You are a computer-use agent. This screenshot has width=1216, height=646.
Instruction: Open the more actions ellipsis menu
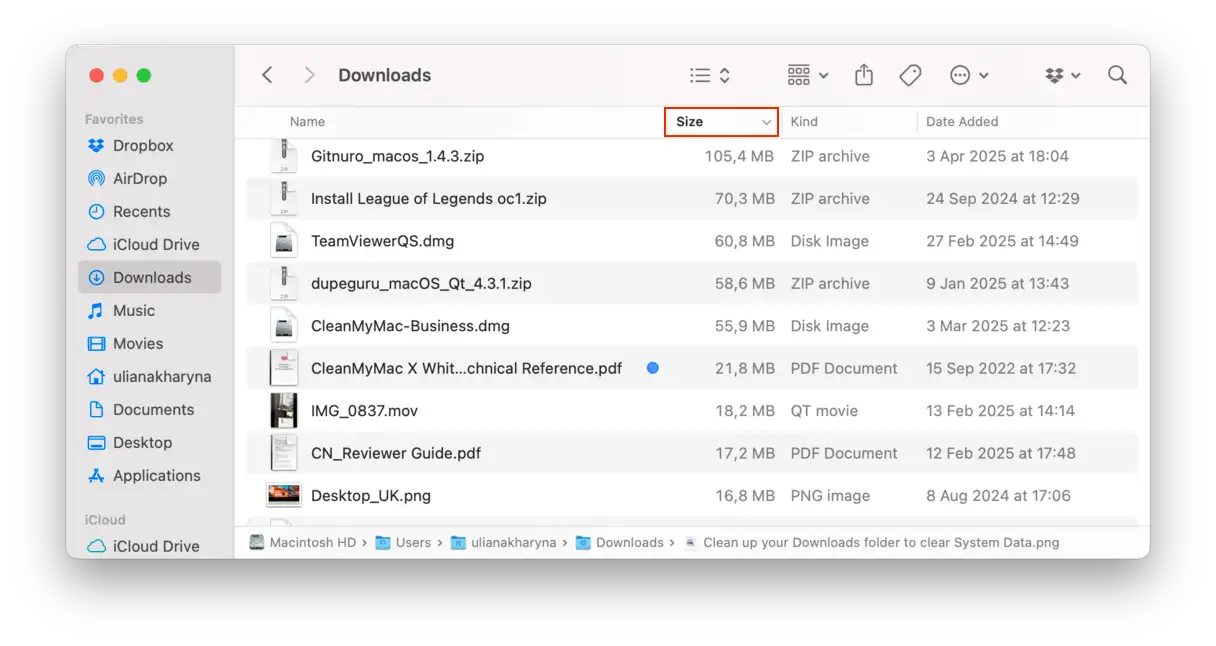coord(968,75)
